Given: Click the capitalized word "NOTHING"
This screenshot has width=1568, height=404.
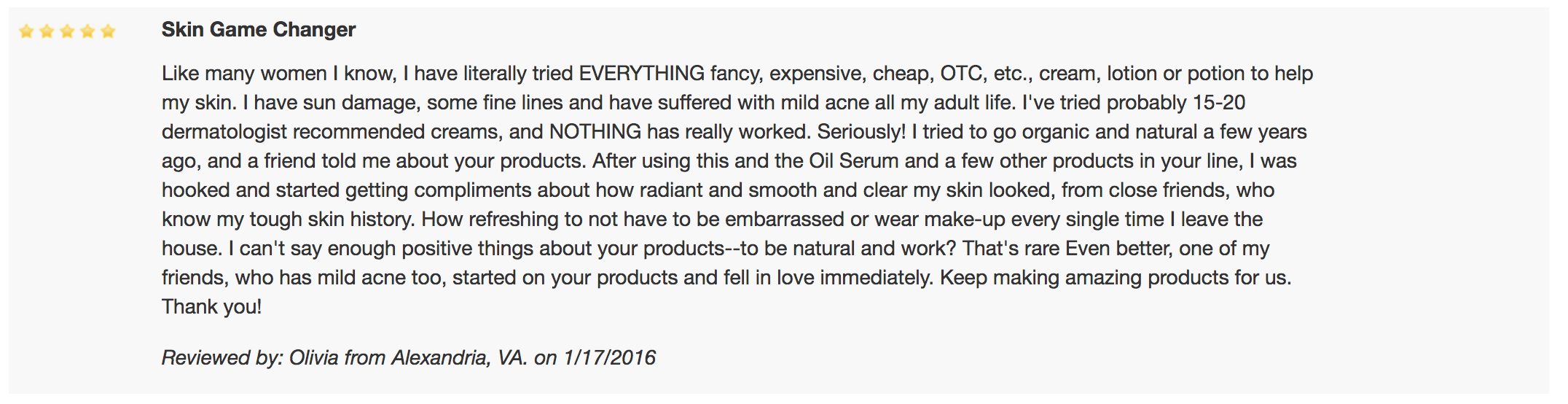Looking at the screenshot, I should pyautogui.click(x=595, y=132).
